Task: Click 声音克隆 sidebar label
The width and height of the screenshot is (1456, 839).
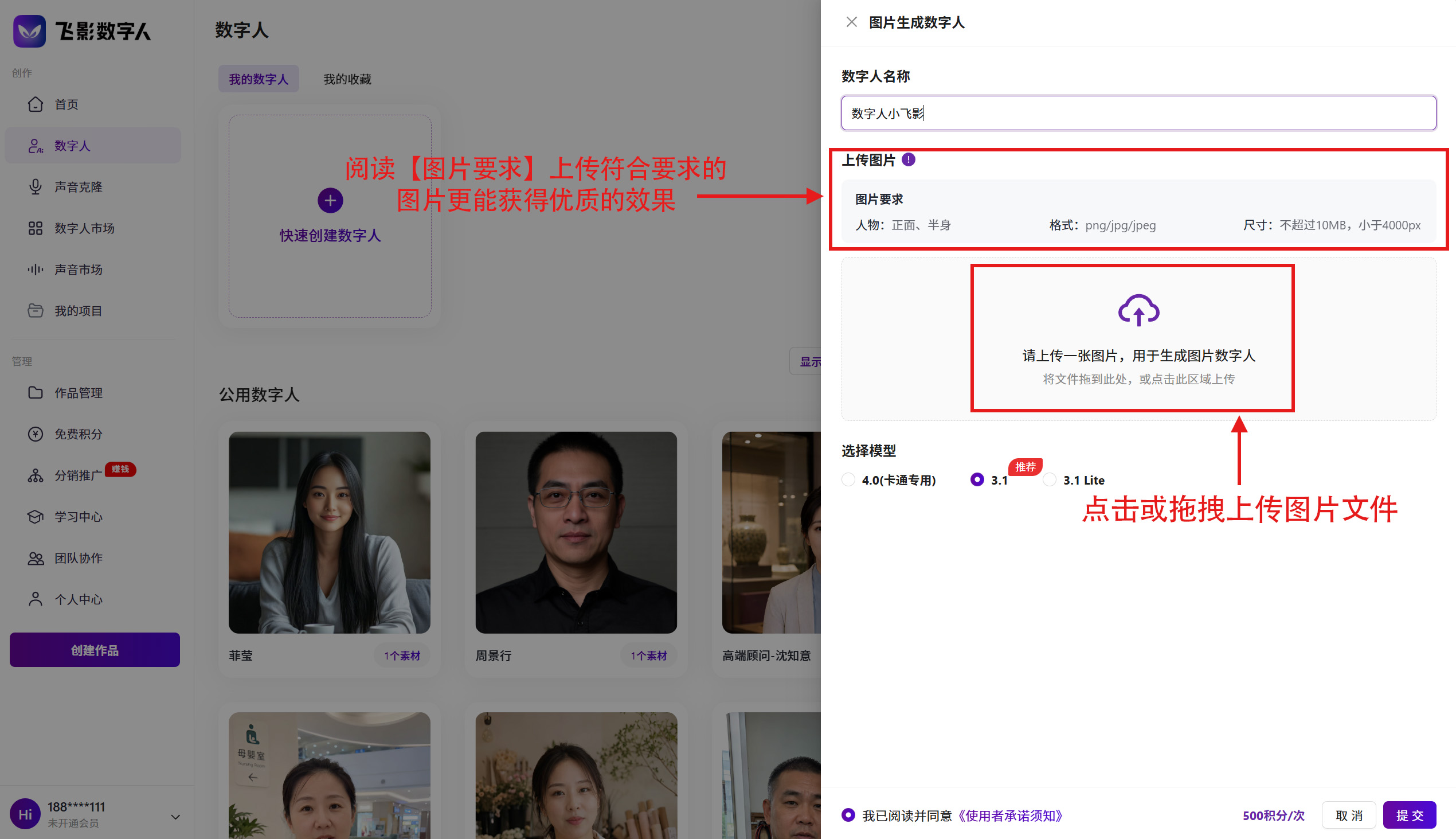Action: [79, 188]
